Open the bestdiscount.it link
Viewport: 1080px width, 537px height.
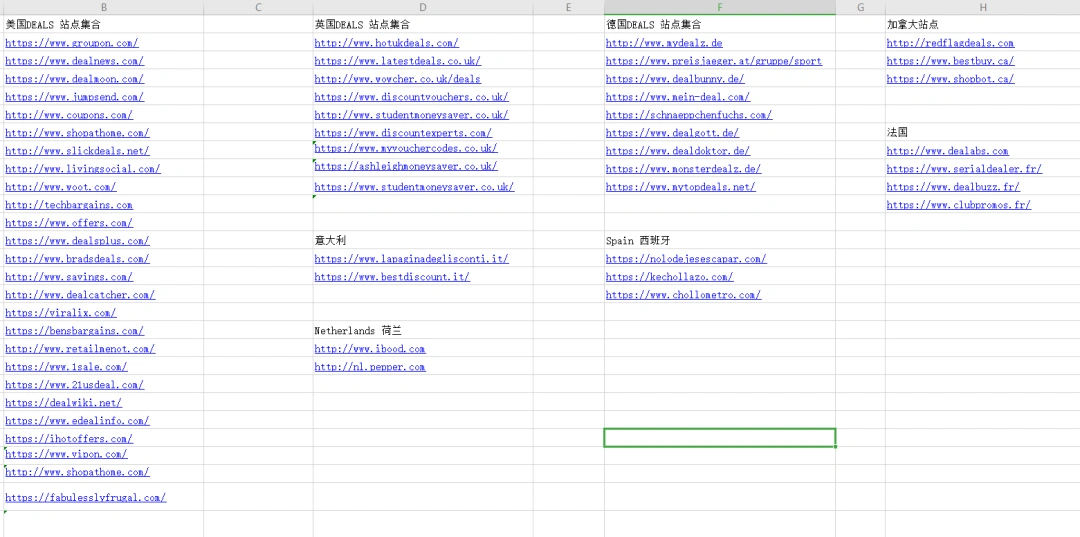pyautogui.click(x=392, y=277)
